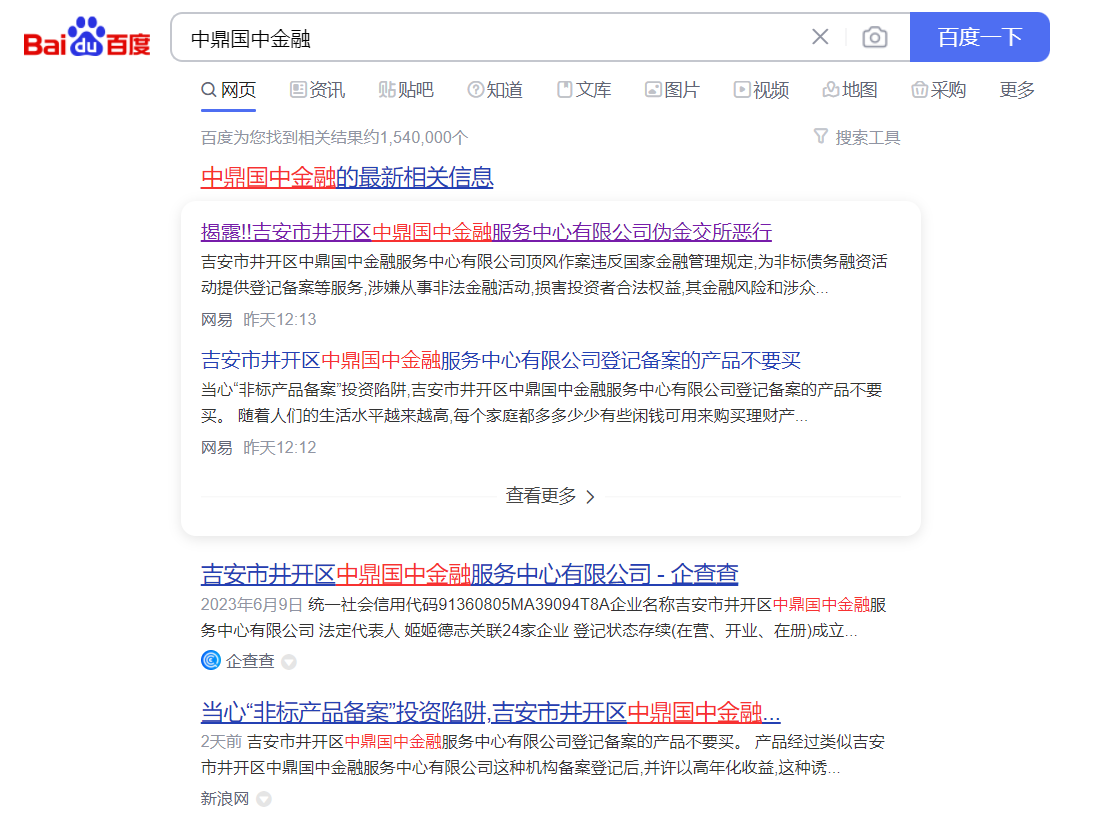Click the 资讯 tab news icon
Viewport: 1094px width, 823px height.
(298, 89)
